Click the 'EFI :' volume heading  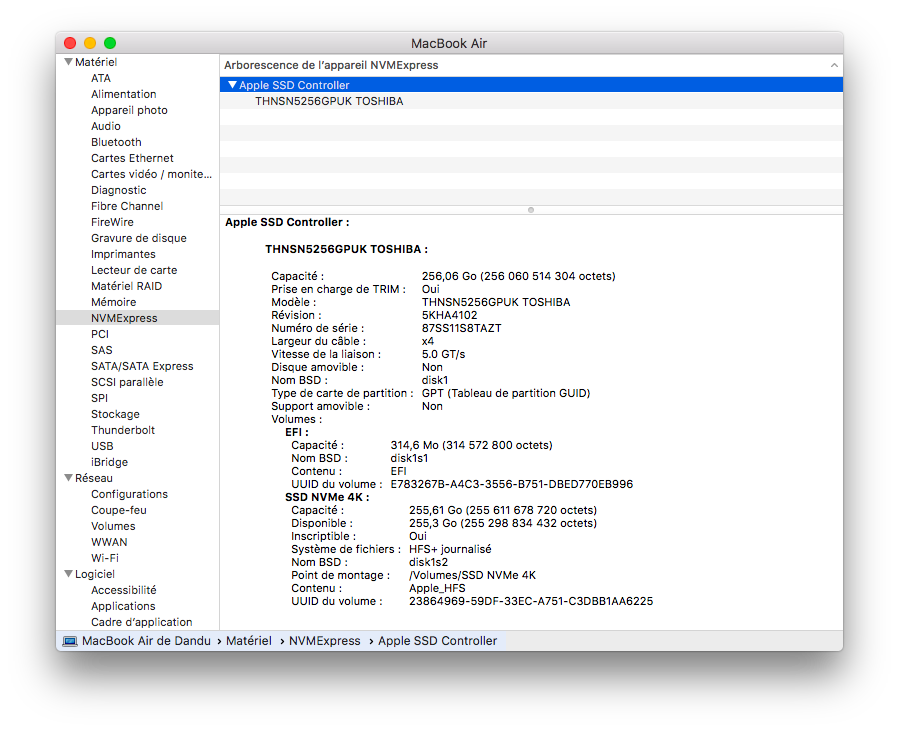(x=297, y=432)
